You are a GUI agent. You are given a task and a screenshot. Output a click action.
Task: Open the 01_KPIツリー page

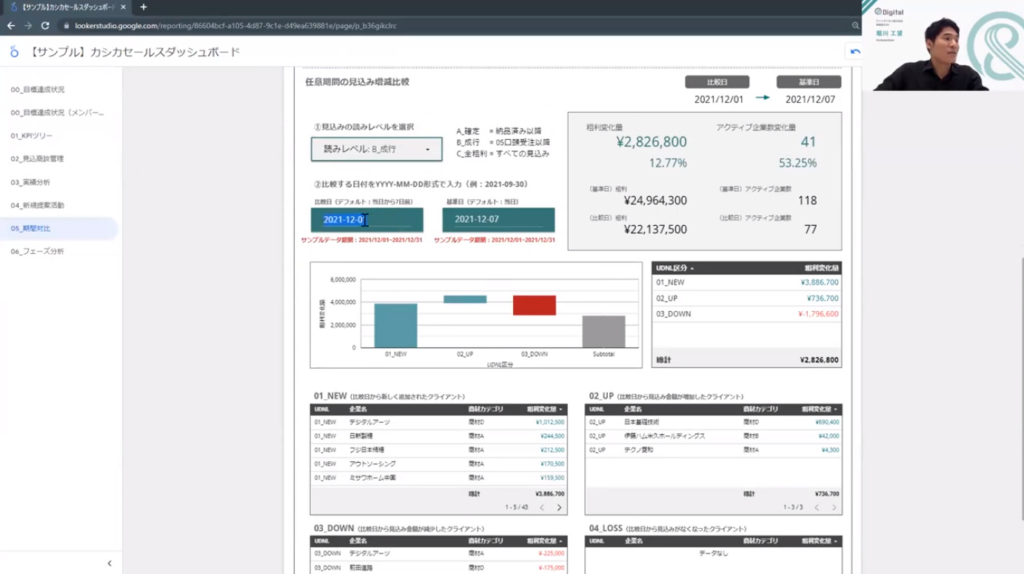click(x=31, y=135)
